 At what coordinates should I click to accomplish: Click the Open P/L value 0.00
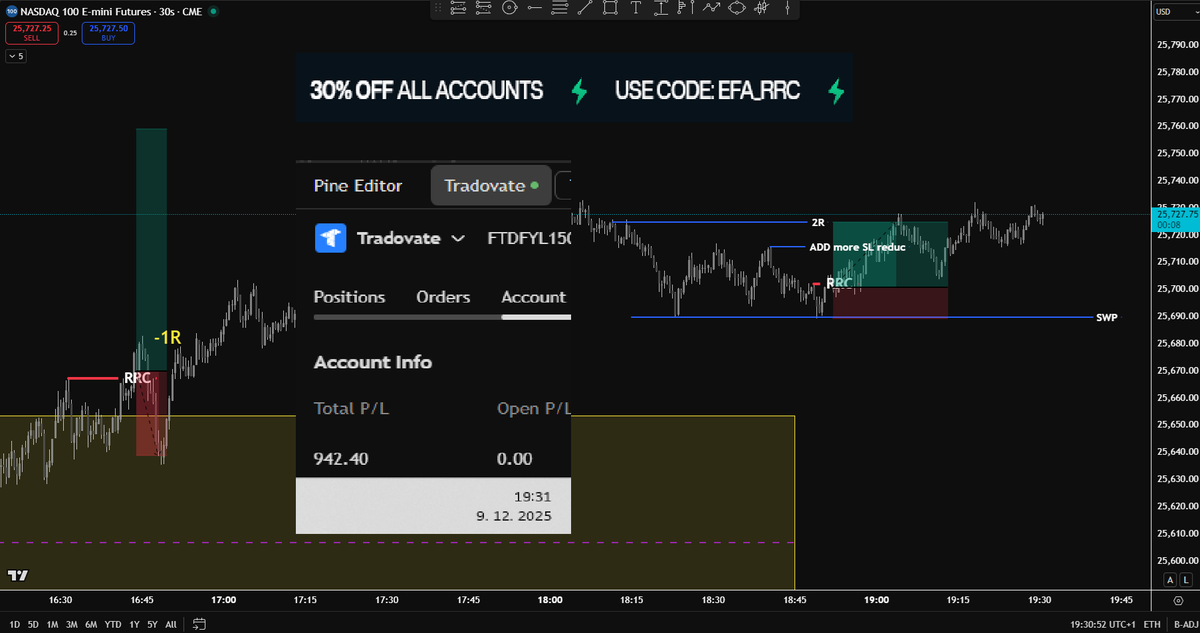[x=515, y=459]
